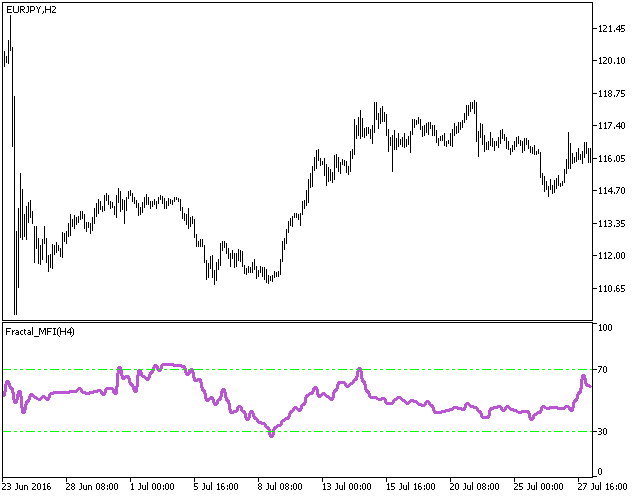Click the EURJPY,H2 chart title label
Viewport: 639px width, 497px height.
pyautogui.click(x=30, y=9)
